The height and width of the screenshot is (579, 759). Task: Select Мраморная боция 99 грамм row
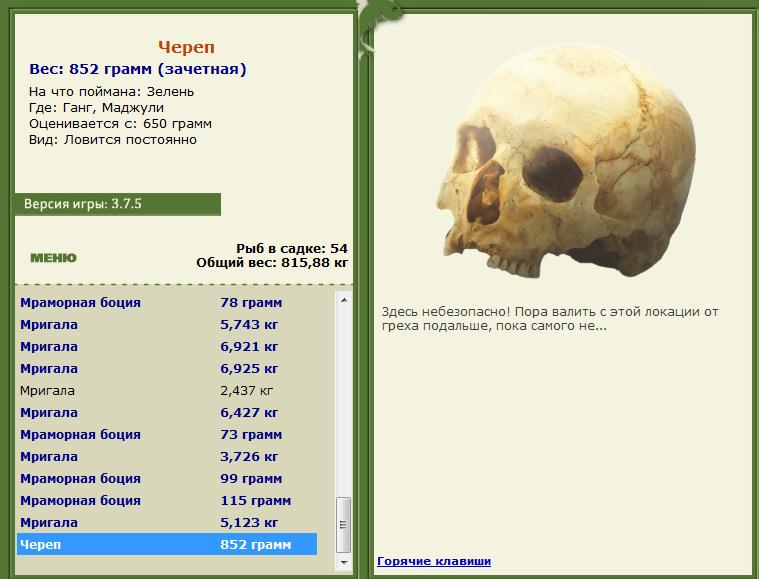point(167,478)
